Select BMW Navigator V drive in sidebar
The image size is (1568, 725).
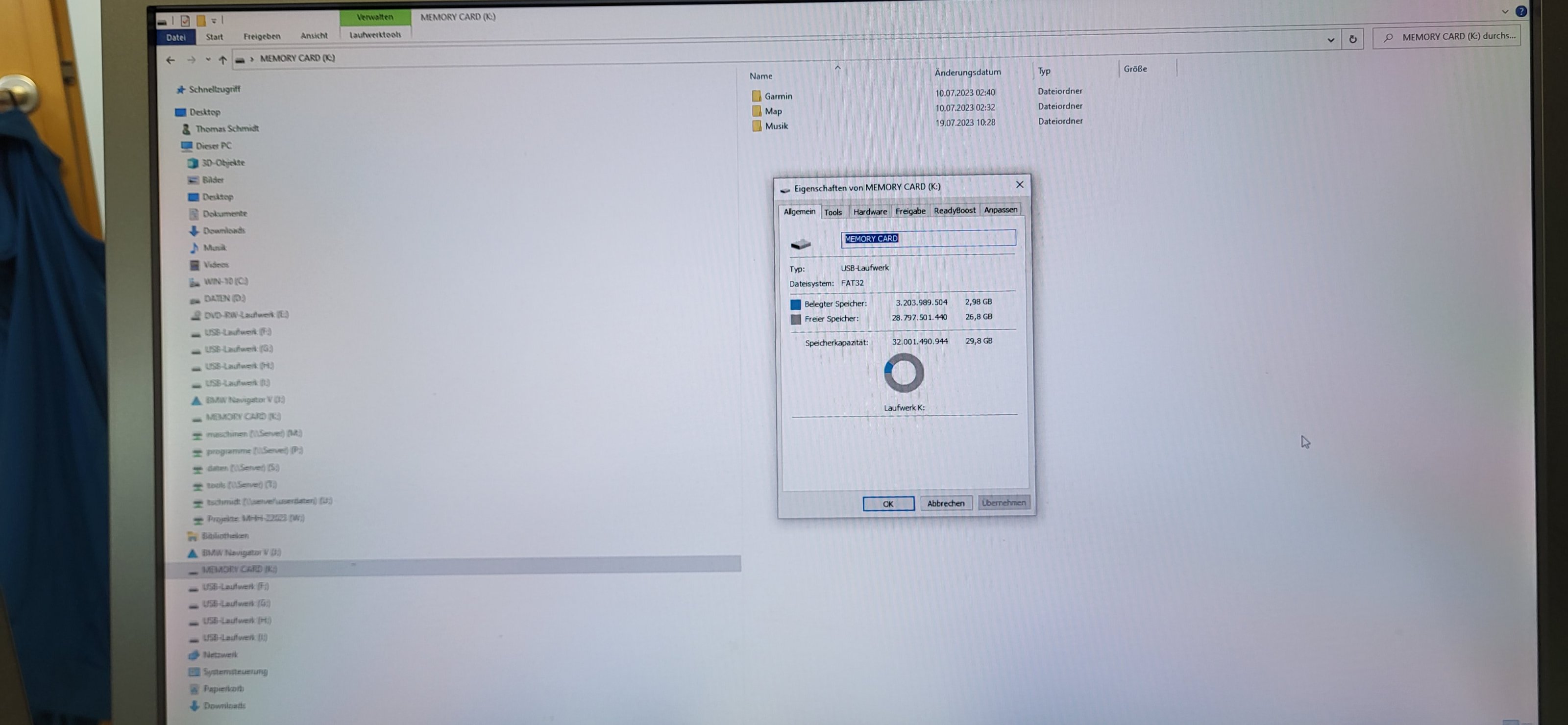tap(244, 400)
